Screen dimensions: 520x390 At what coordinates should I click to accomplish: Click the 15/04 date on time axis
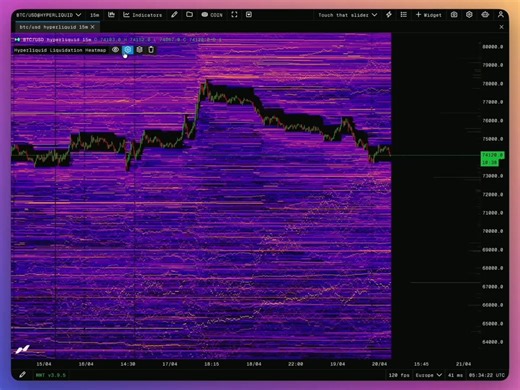[44, 364]
